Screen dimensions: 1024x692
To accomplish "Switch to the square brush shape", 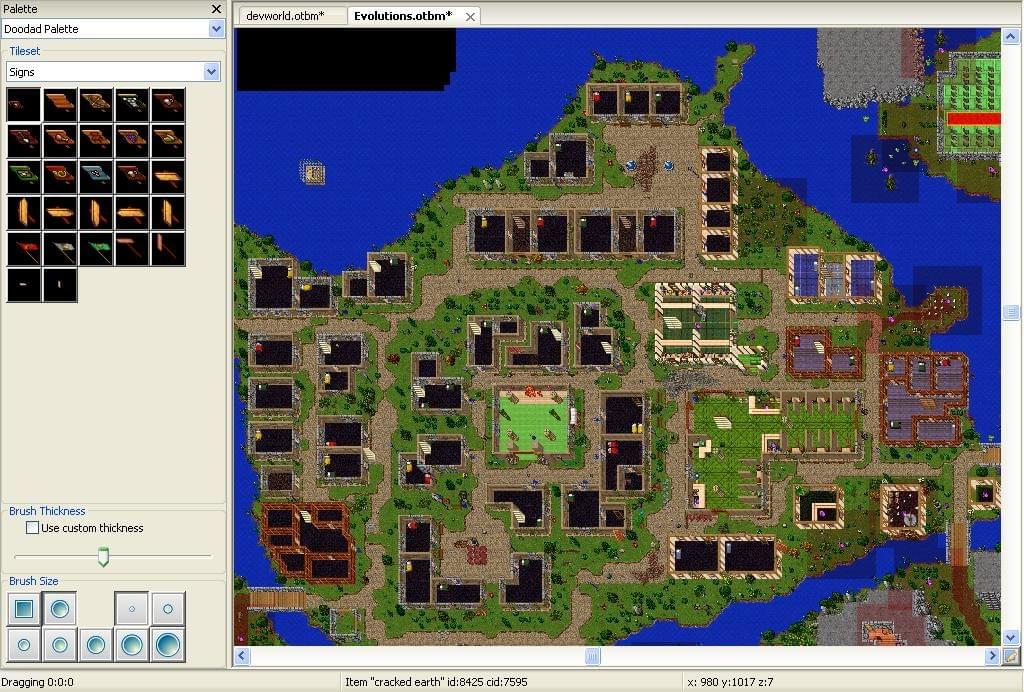I will coord(24,608).
